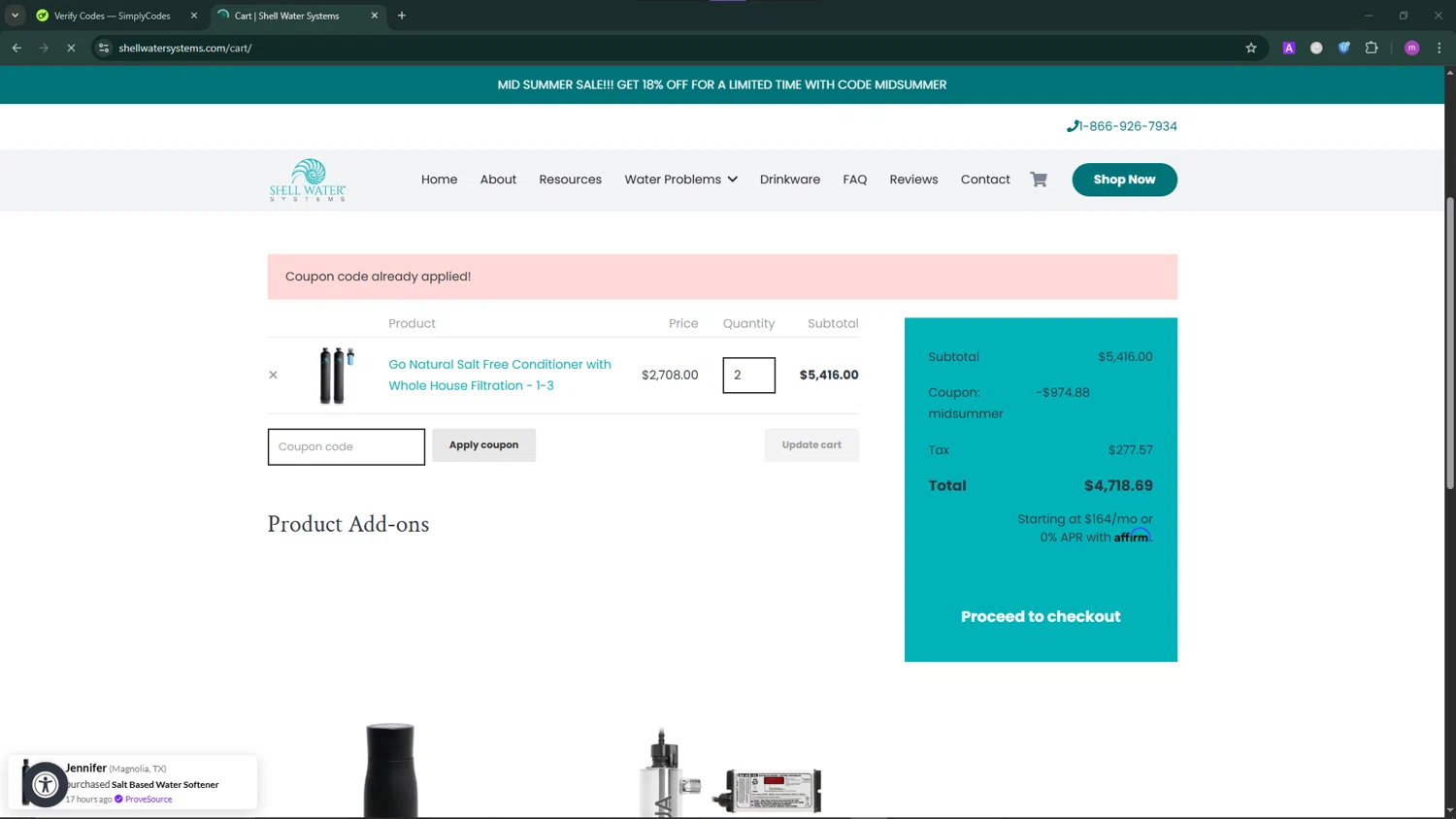Remove the Go Natural Salt Free Conditioner item
The width and height of the screenshot is (1456, 819).
click(273, 375)
